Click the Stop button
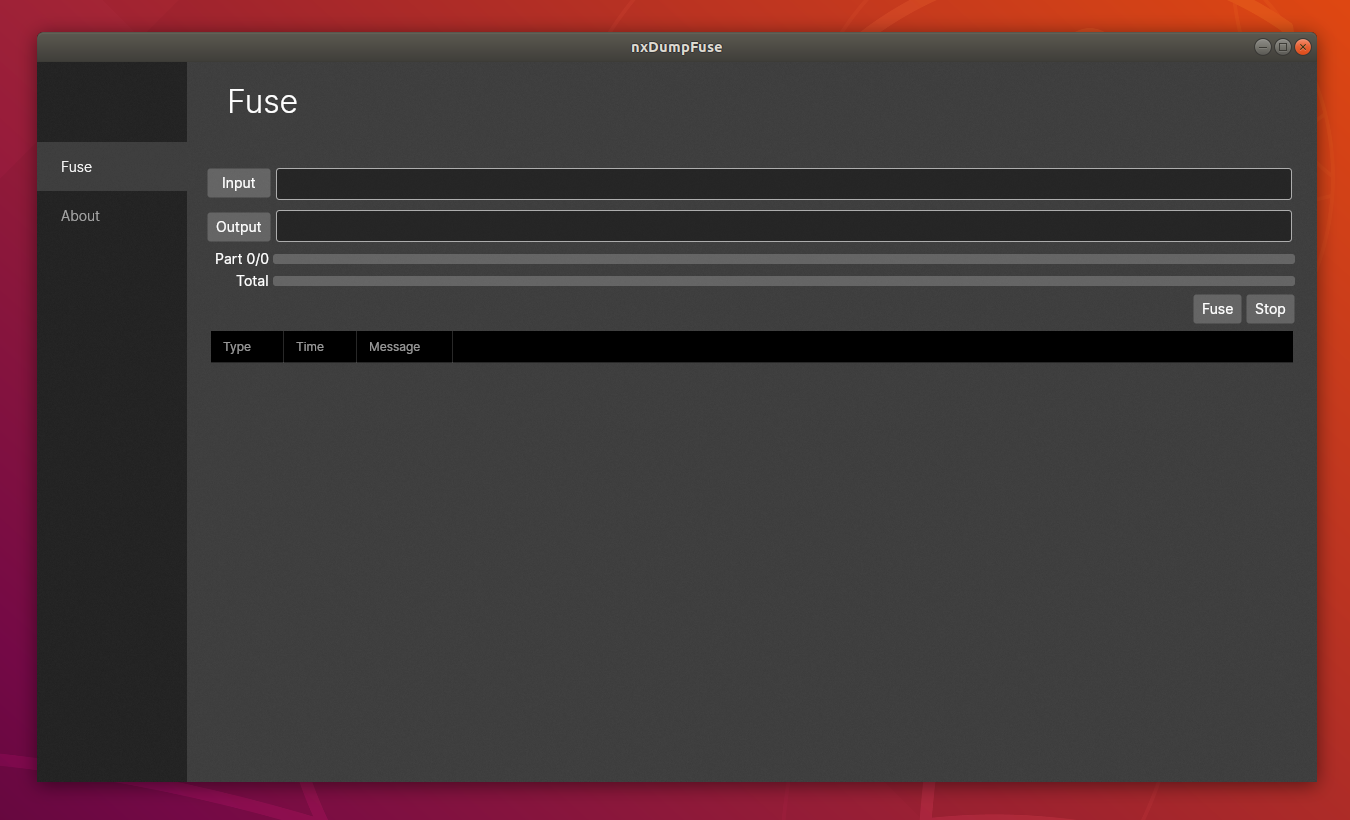 (1270, 309)
